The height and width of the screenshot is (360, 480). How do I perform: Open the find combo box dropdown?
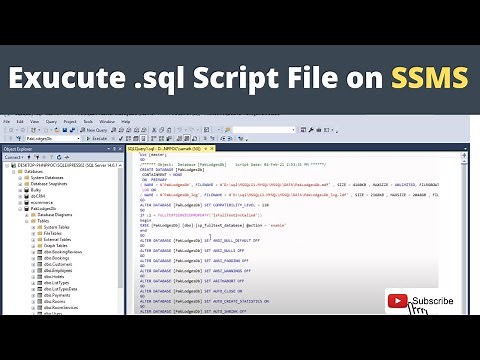click(x=293, y=130)
